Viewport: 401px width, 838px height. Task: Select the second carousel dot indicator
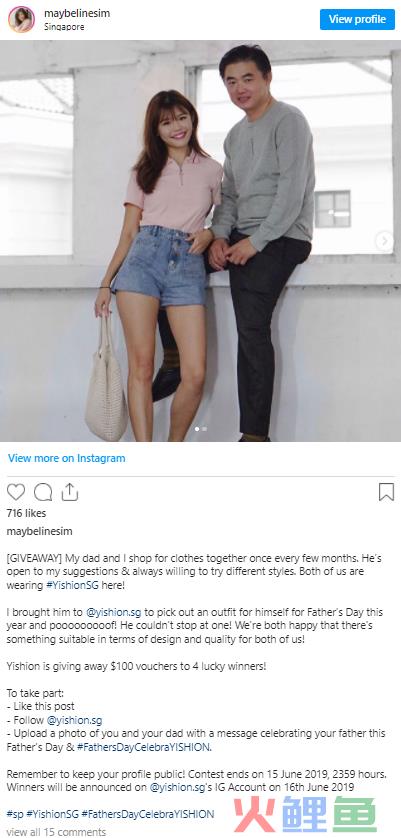pos(204,429)
